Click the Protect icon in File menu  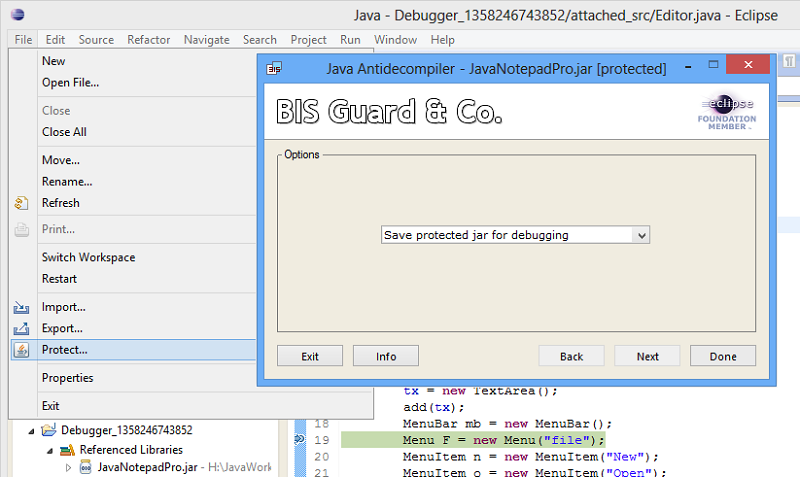(22, 350)
